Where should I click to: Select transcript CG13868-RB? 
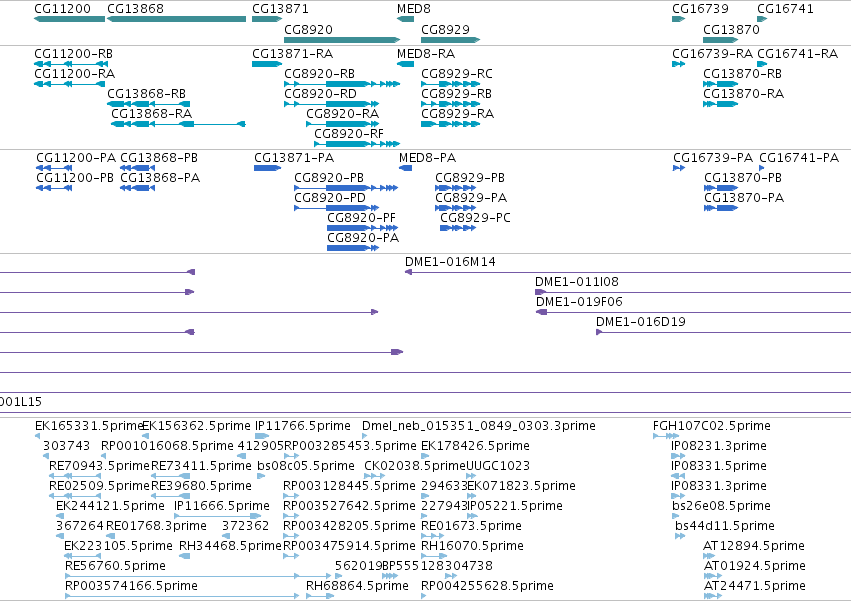pos(147,94)
